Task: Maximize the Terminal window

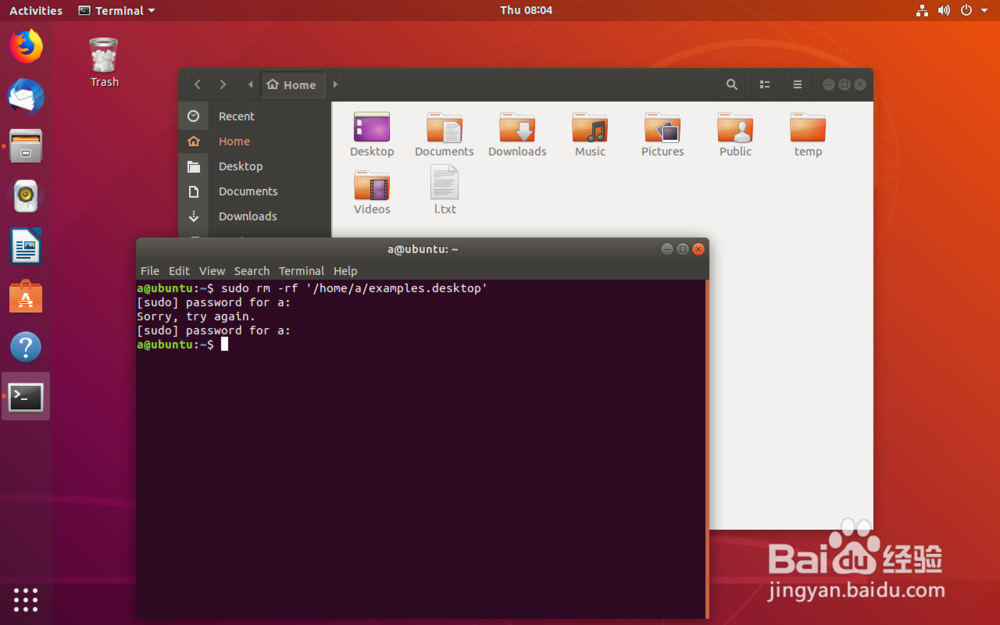Action: (682, 249)
